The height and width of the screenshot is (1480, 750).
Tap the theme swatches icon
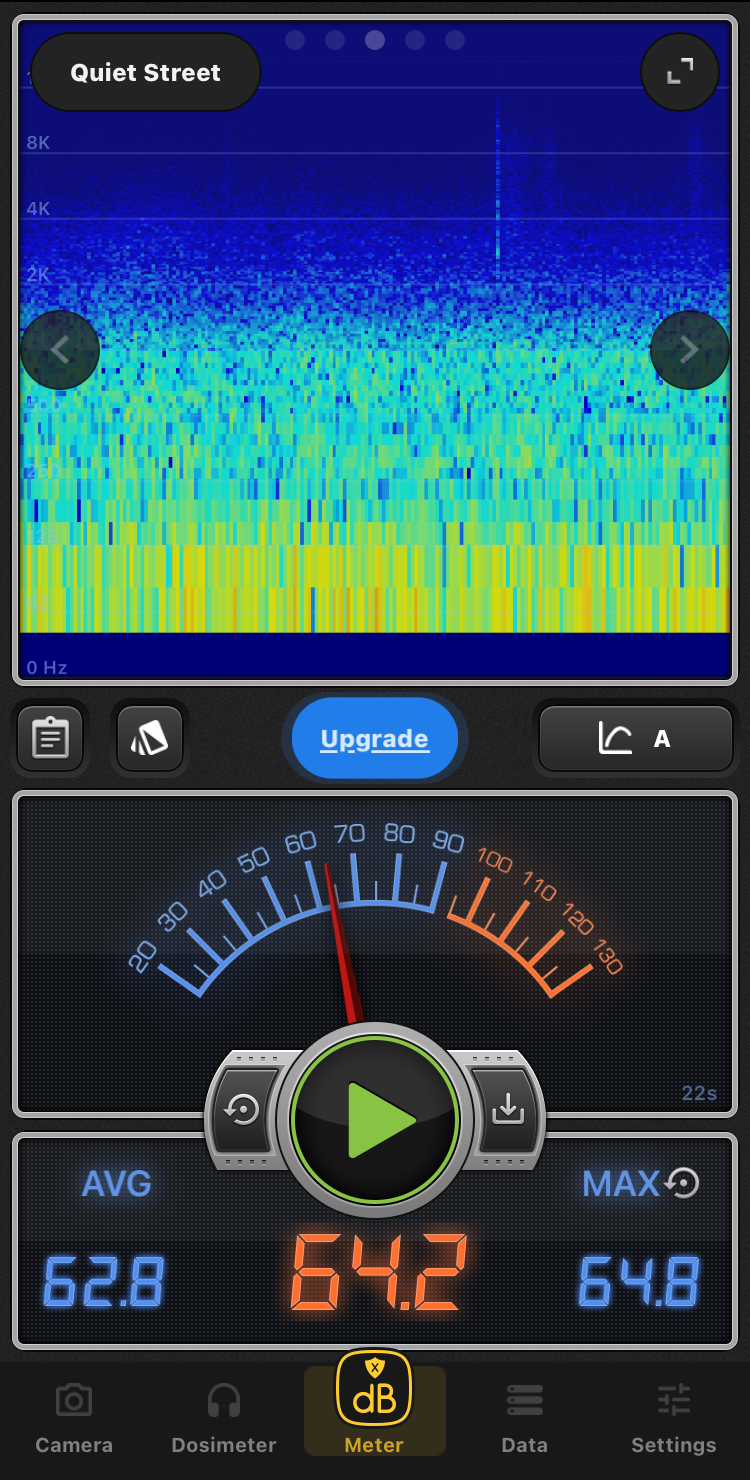(x=149, y=739)
